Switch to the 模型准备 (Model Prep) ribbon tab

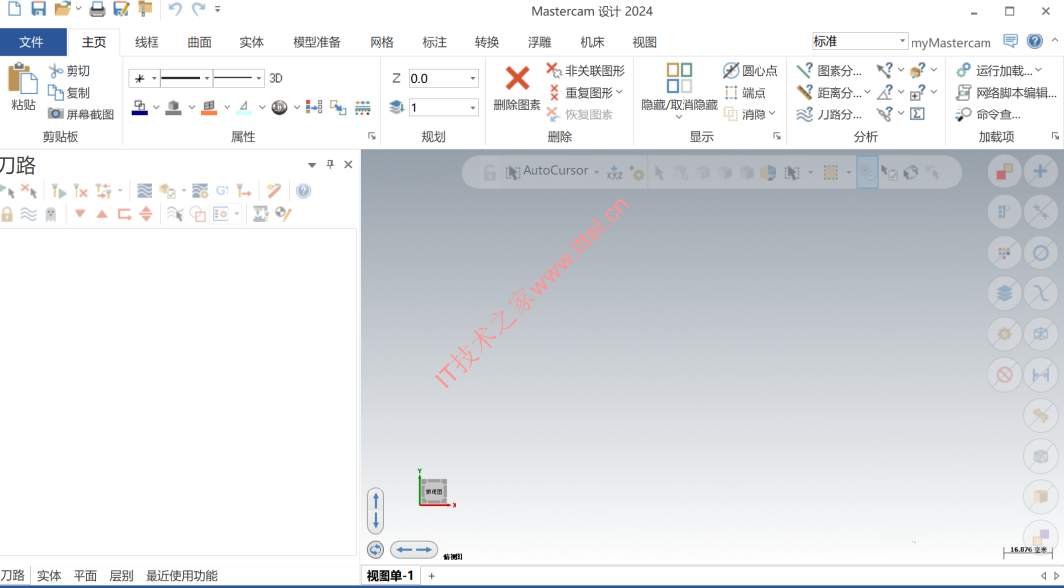(317, 42)
